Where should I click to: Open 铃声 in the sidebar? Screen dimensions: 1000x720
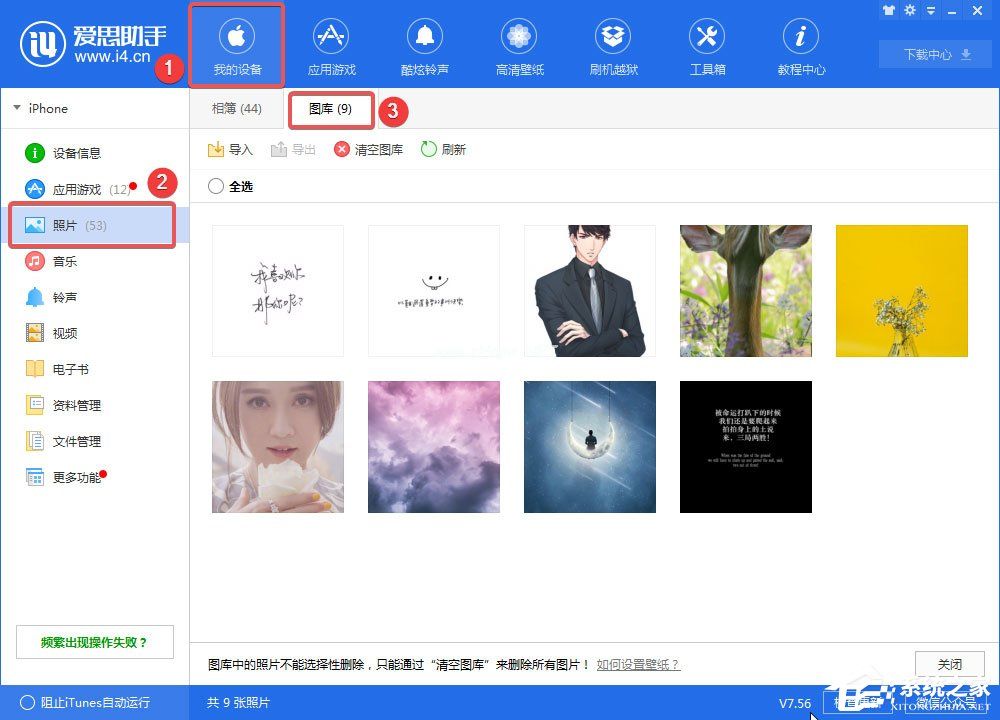(x=62, y=297)
